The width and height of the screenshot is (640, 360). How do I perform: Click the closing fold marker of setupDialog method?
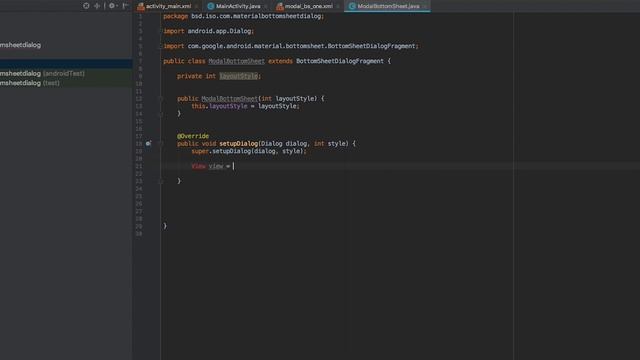[x=160, y=181]
